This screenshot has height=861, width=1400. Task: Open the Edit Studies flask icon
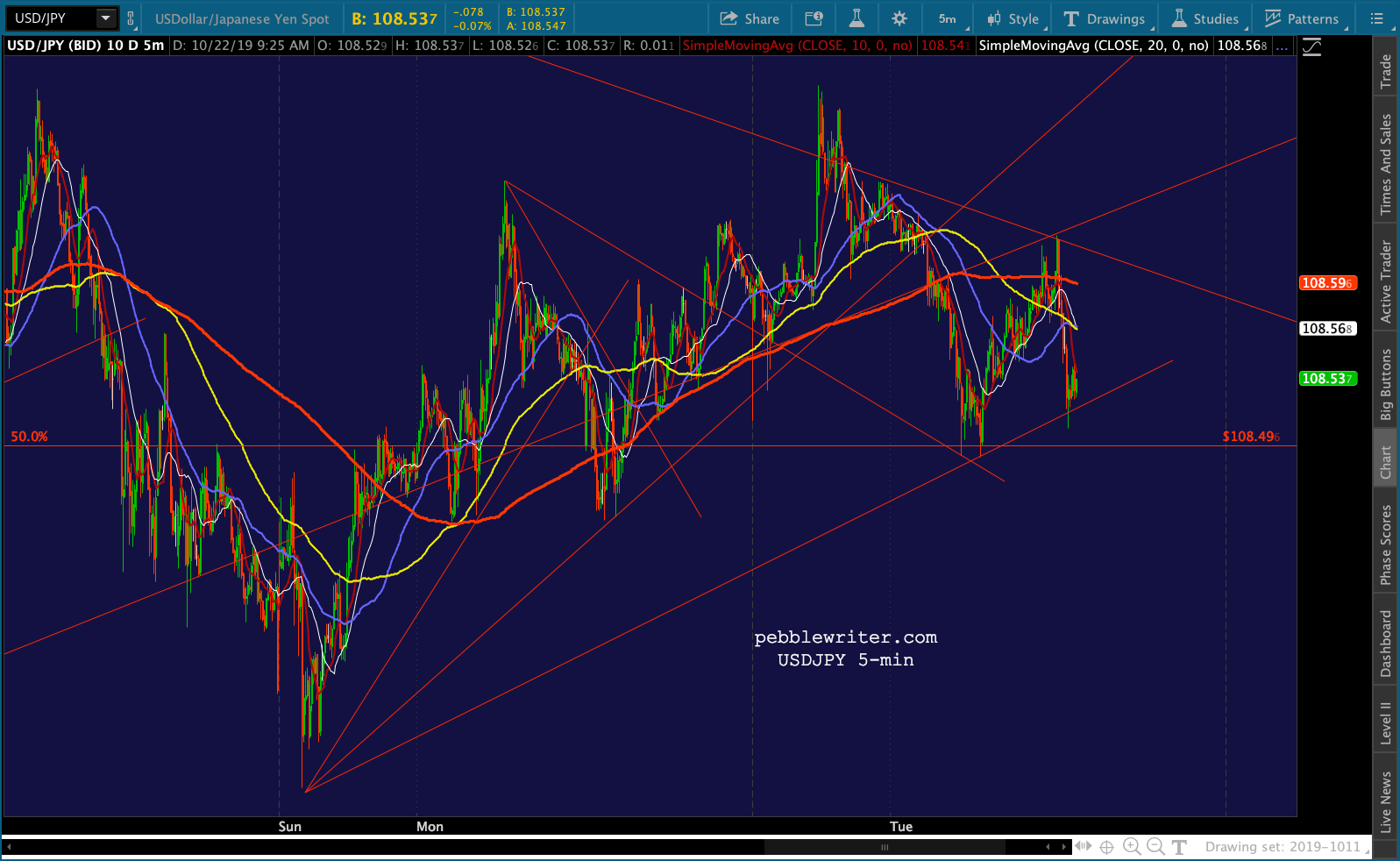pos(856,18)
